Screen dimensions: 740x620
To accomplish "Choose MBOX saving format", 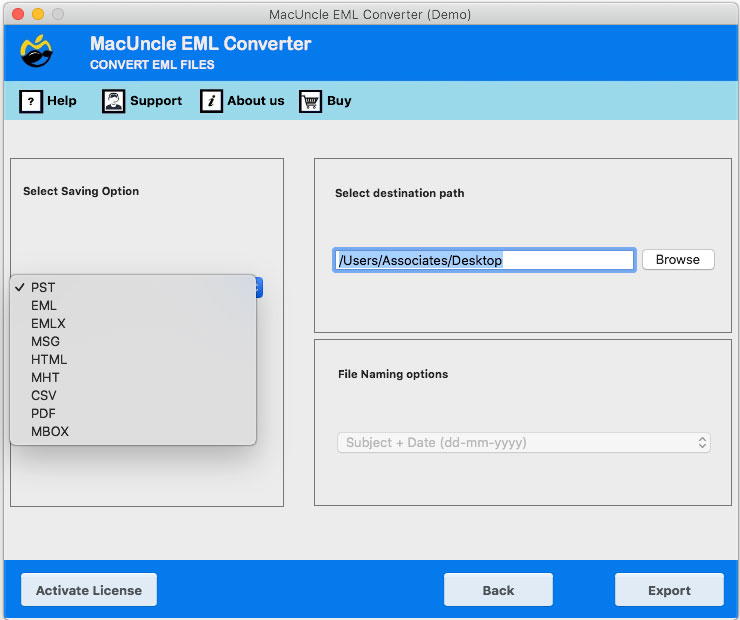I will click(133, 431).
